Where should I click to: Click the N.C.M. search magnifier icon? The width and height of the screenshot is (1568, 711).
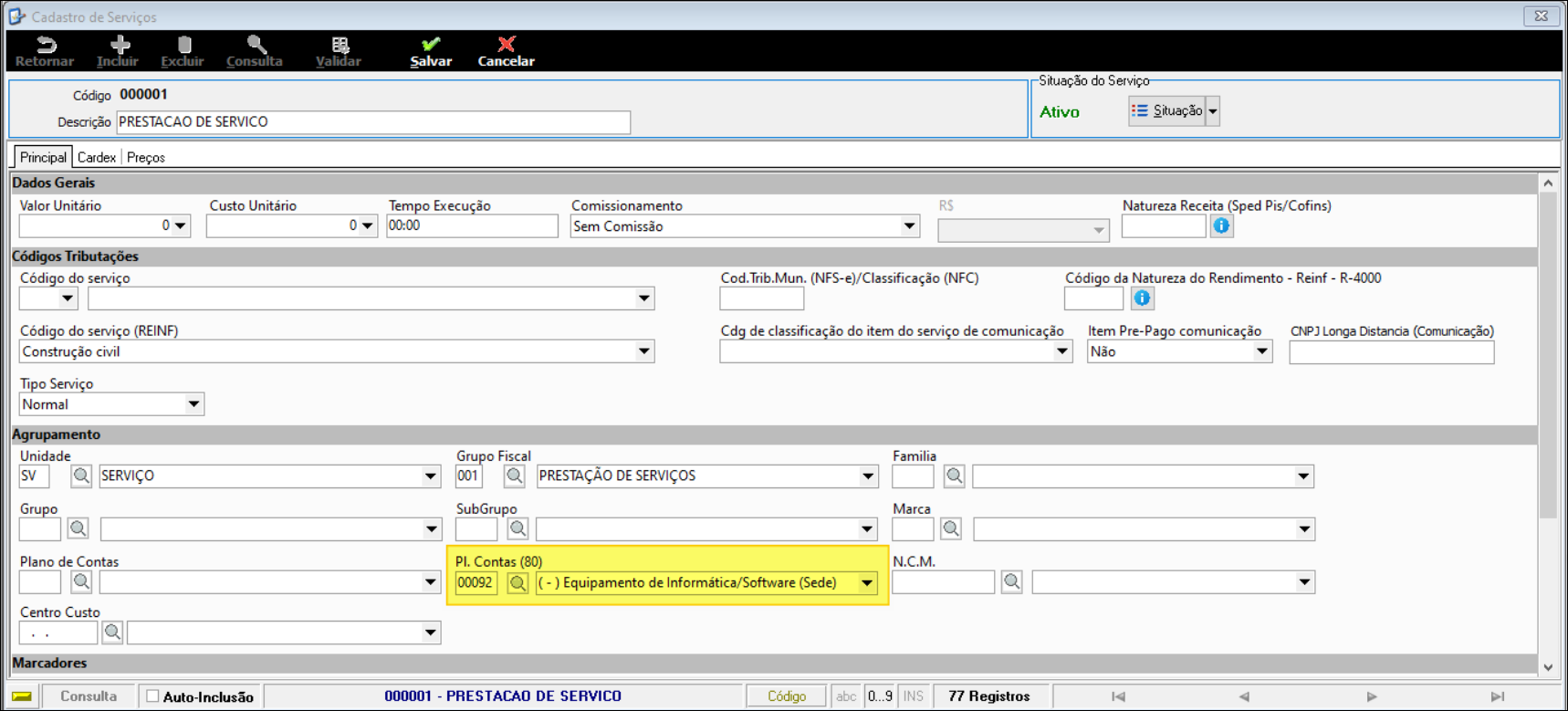click(1011, 582)
